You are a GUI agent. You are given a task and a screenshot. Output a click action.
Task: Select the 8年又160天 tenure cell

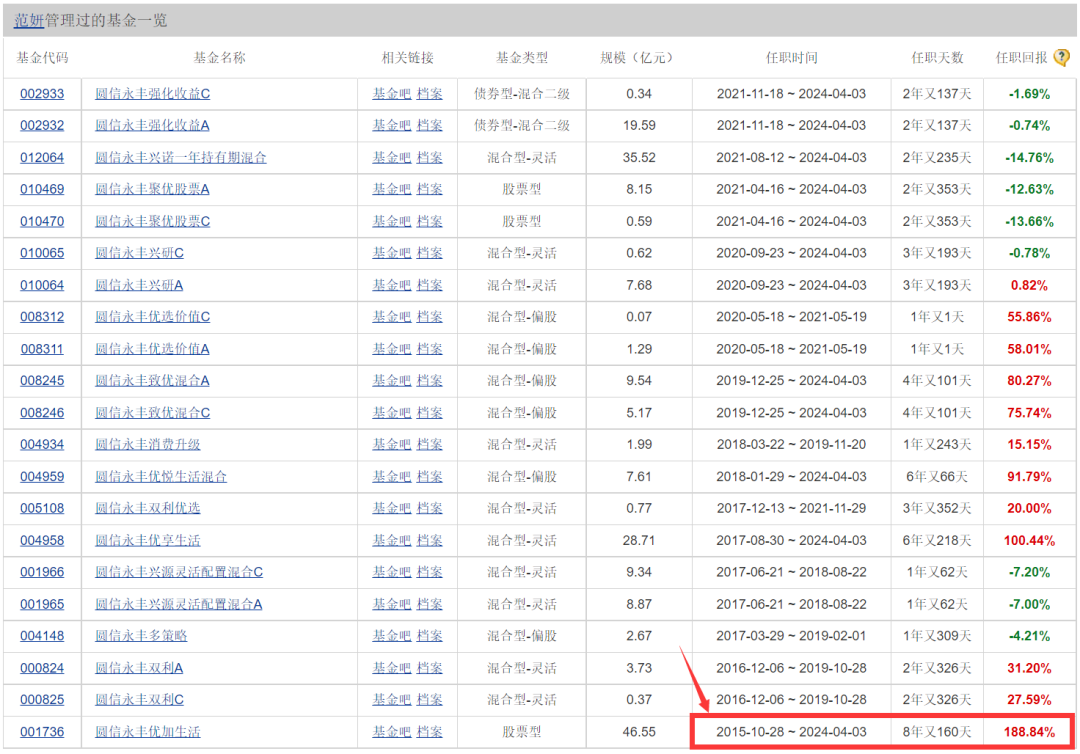point(937,732)
